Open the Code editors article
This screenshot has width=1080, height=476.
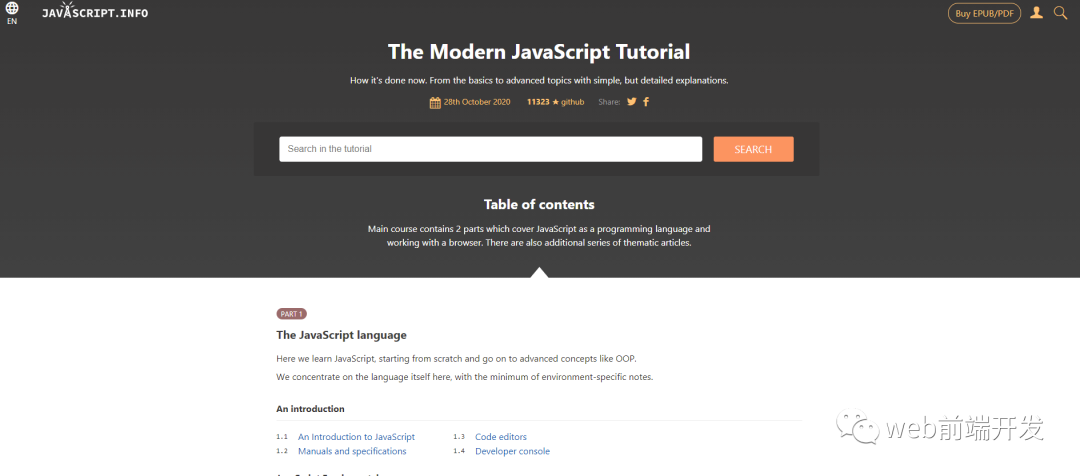[x=501, y=437]
